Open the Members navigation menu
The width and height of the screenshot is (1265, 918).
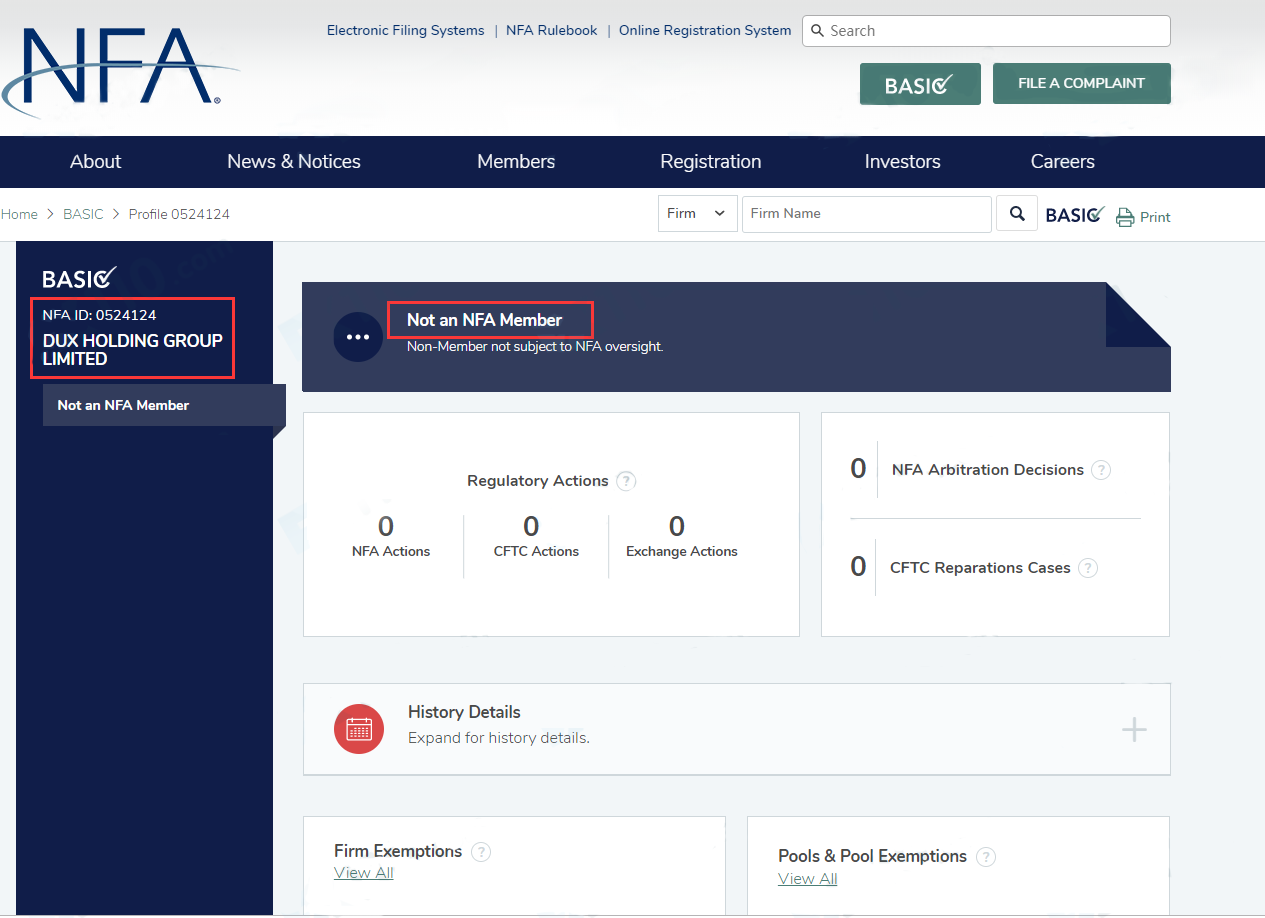516,162
